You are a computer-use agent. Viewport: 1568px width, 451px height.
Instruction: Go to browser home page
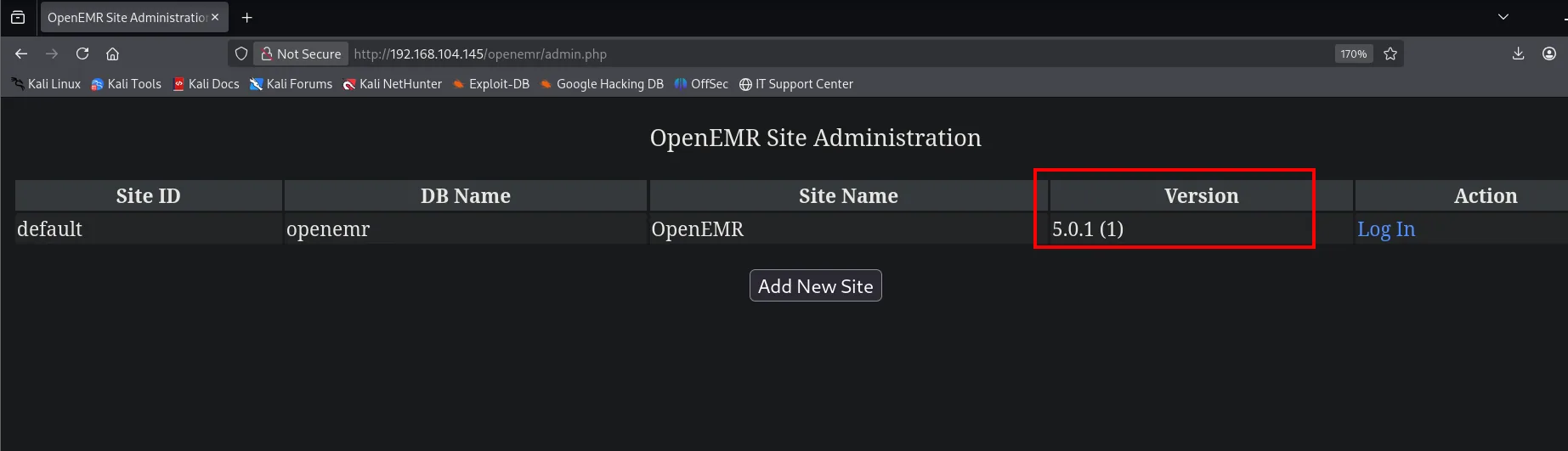112,54
